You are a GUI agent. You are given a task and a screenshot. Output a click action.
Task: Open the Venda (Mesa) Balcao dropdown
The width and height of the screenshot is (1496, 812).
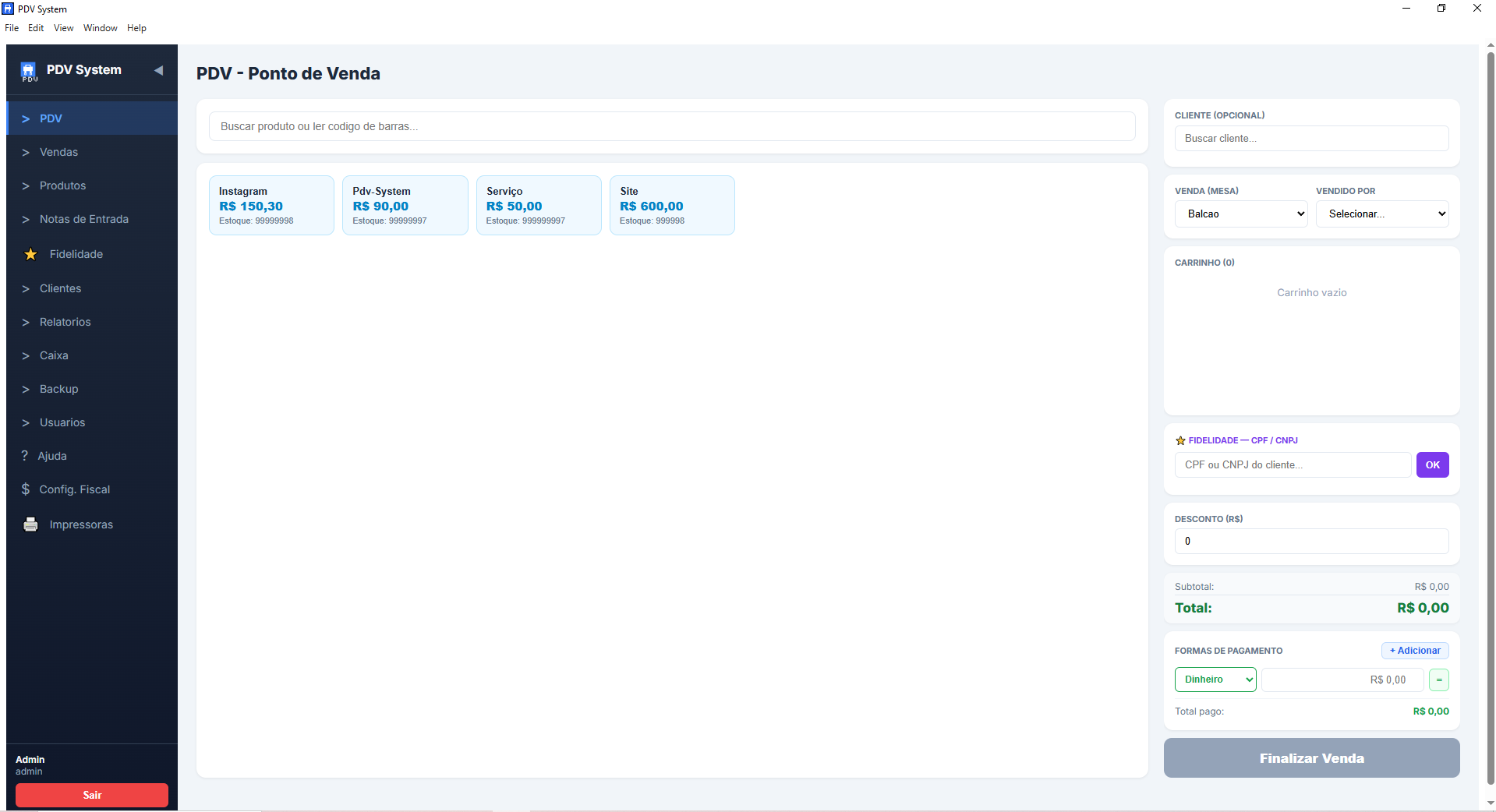click(1240, 214)
